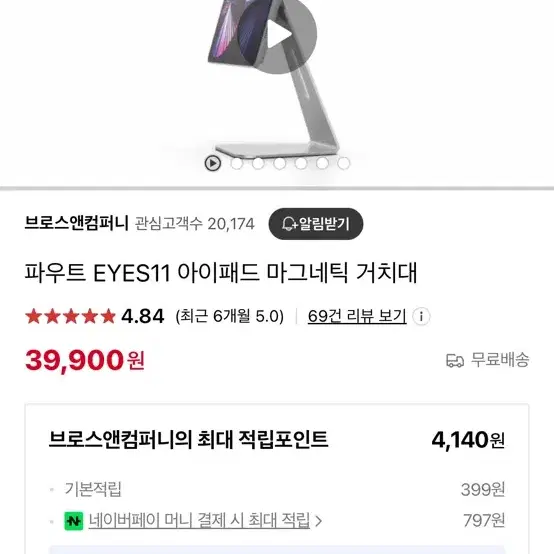Tap the delivery truck icon

455,360
